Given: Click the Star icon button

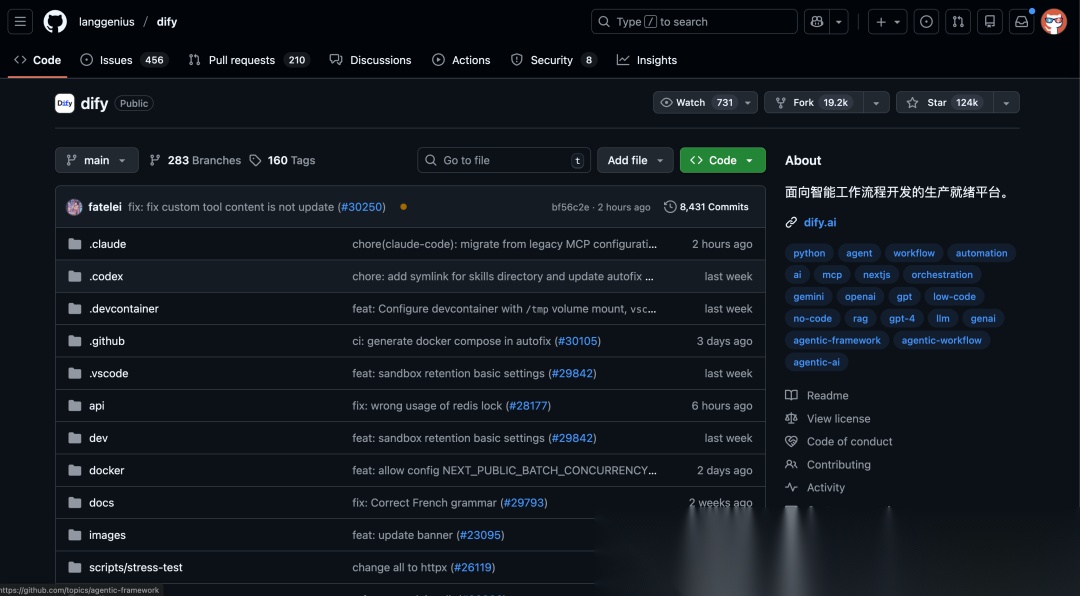Looking at the screenshot, I should point(944,103).
